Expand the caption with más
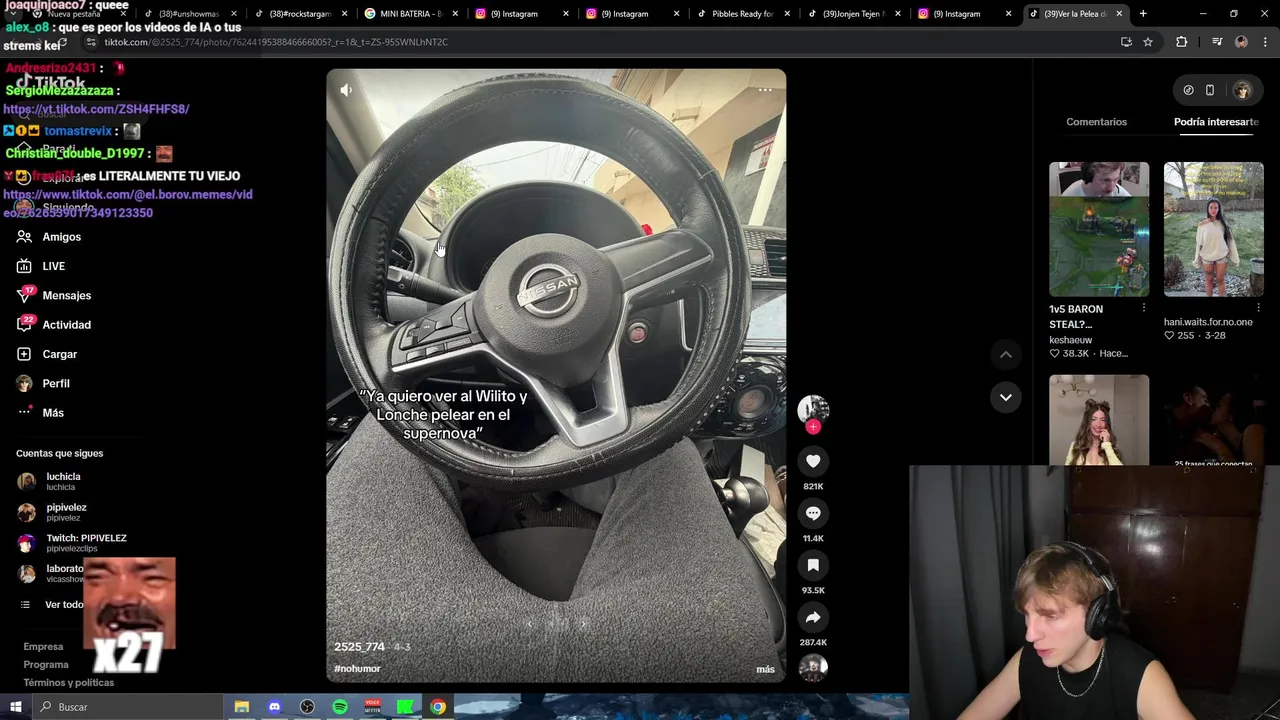Viewport: 1280px width, 720px height. click(x=765, y=669)
